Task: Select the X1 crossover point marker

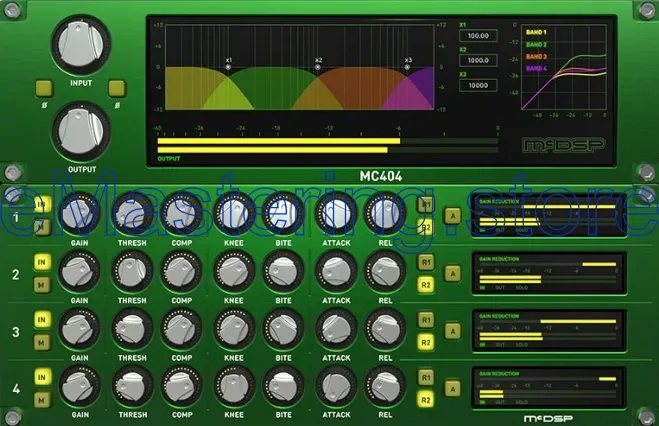Action: (x=228, y=67)
